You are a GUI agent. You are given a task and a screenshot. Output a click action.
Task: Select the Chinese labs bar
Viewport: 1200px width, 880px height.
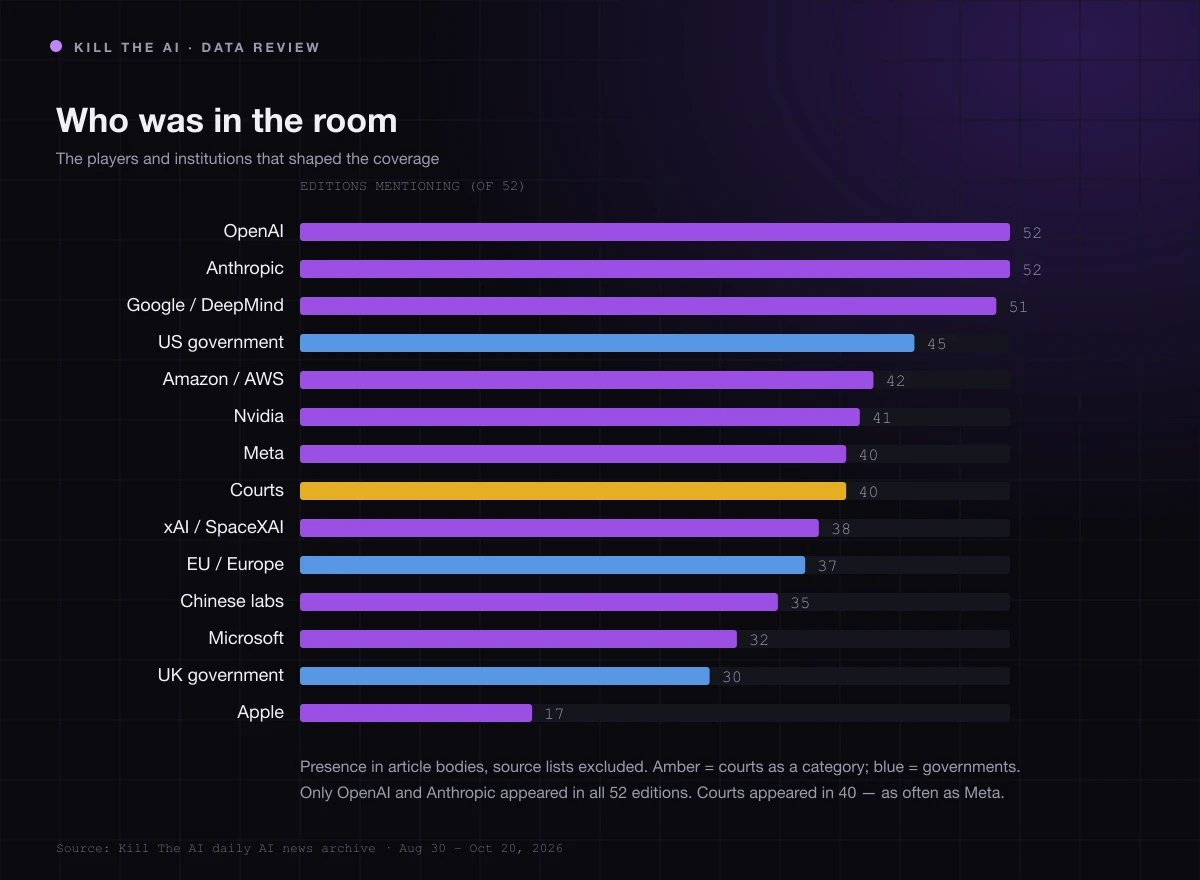539,602
